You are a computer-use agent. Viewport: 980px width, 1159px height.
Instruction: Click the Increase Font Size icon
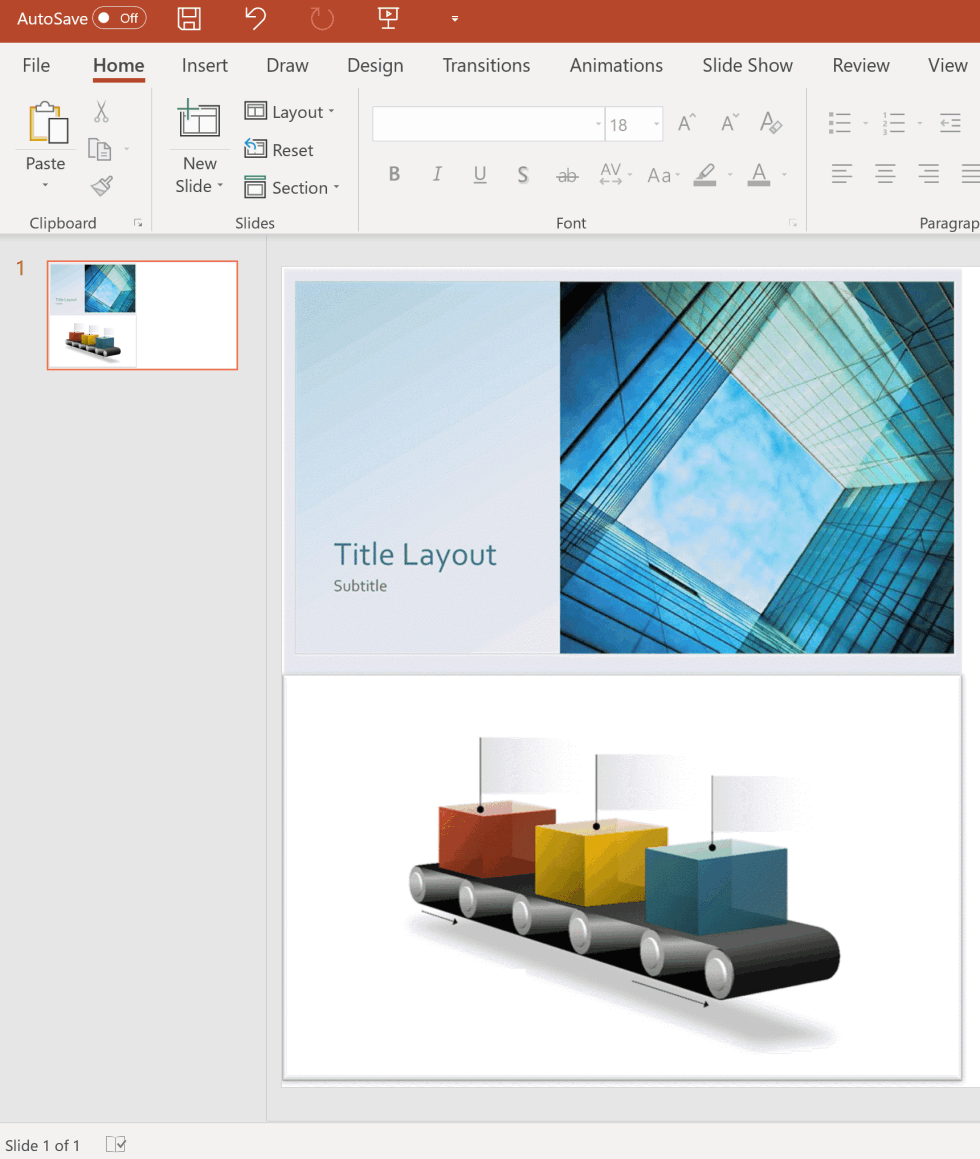(x=687, y=123)
